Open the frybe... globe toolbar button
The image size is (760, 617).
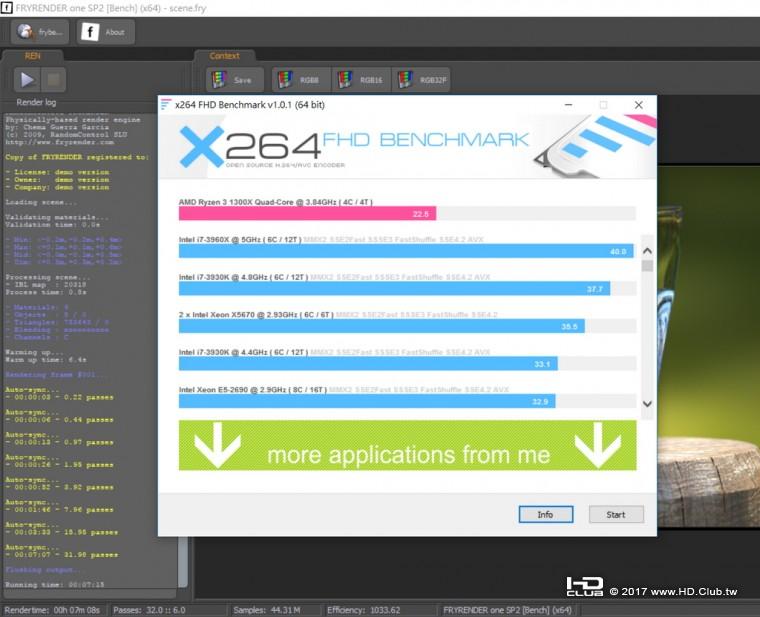click(40, 32)
